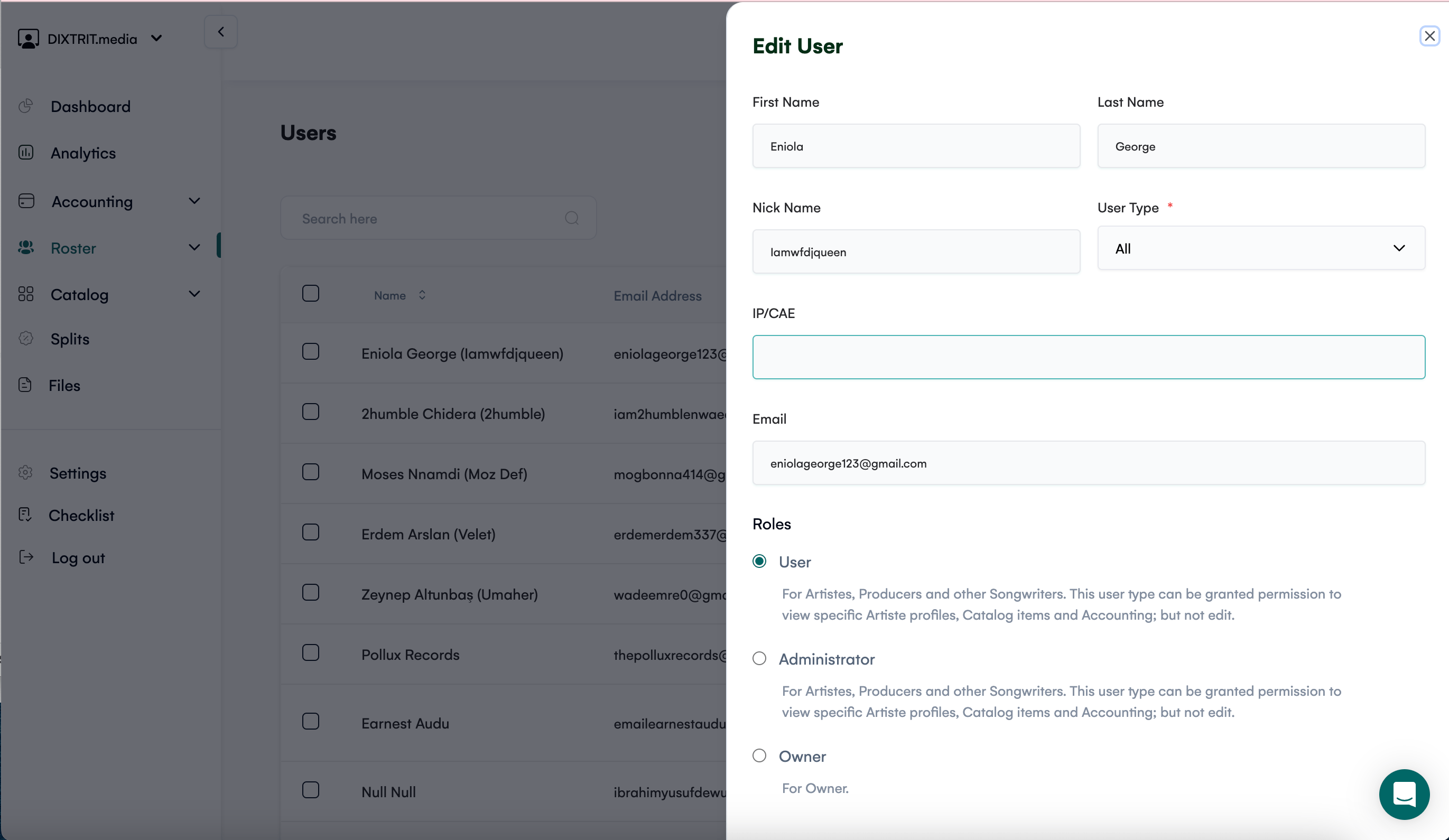Click user name Pollux Records
Screen dimensions: 1449x840
coord(411,655)
